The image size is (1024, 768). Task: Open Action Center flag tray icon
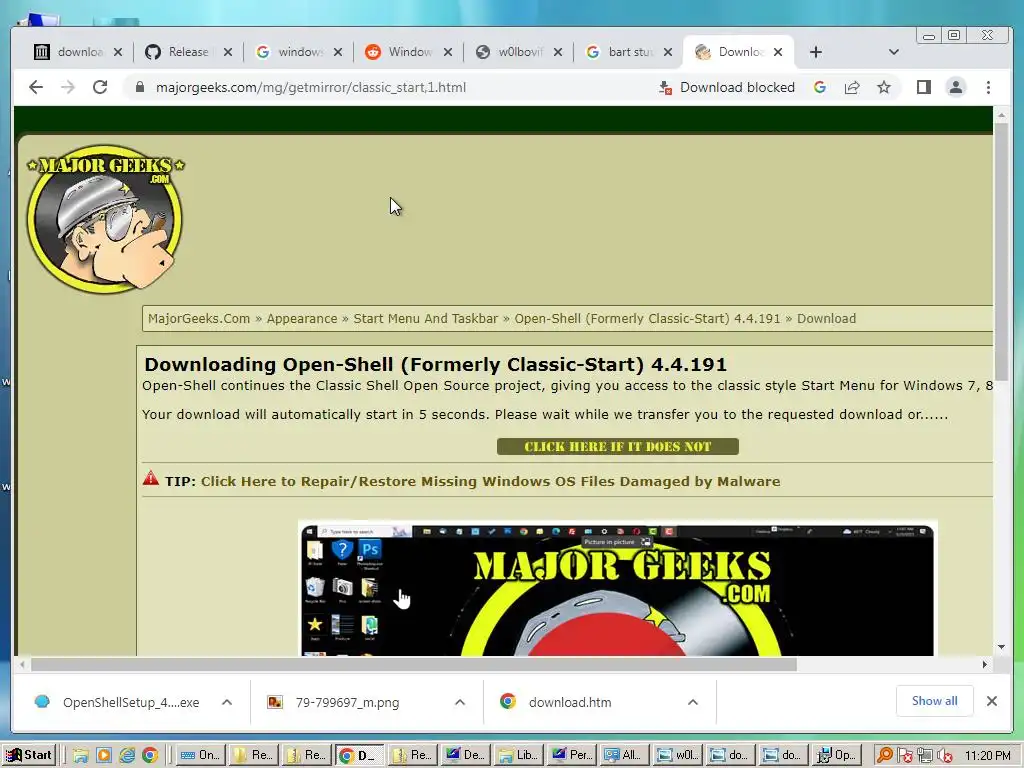coord(904,756)
